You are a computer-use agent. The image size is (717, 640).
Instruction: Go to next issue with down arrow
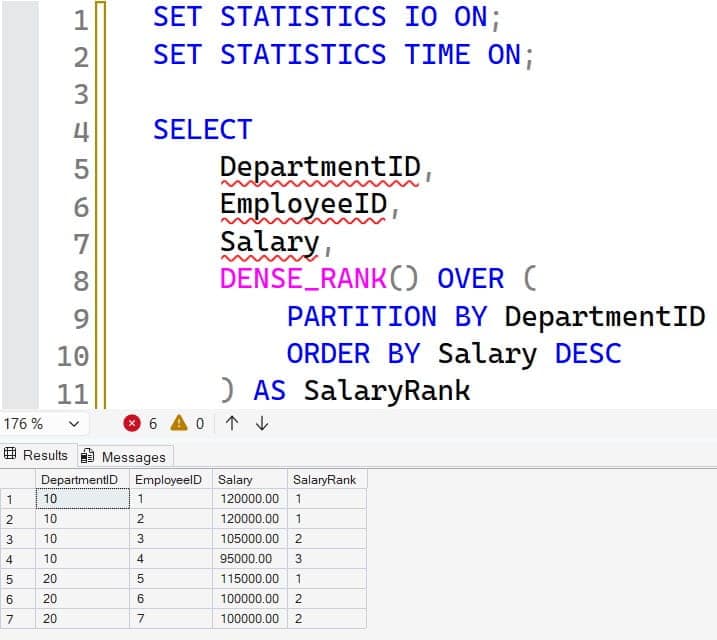[262, 423]
